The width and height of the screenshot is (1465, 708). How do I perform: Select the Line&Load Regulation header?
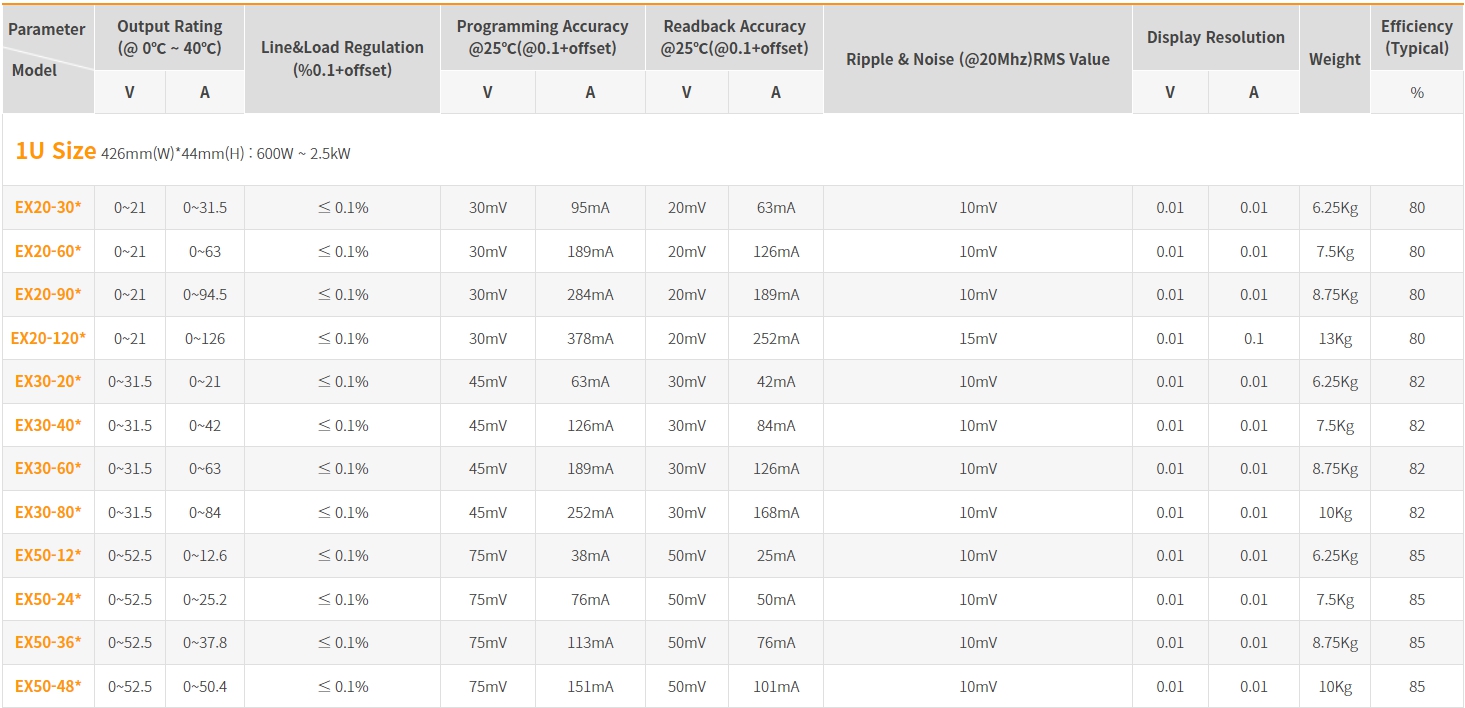342,59
